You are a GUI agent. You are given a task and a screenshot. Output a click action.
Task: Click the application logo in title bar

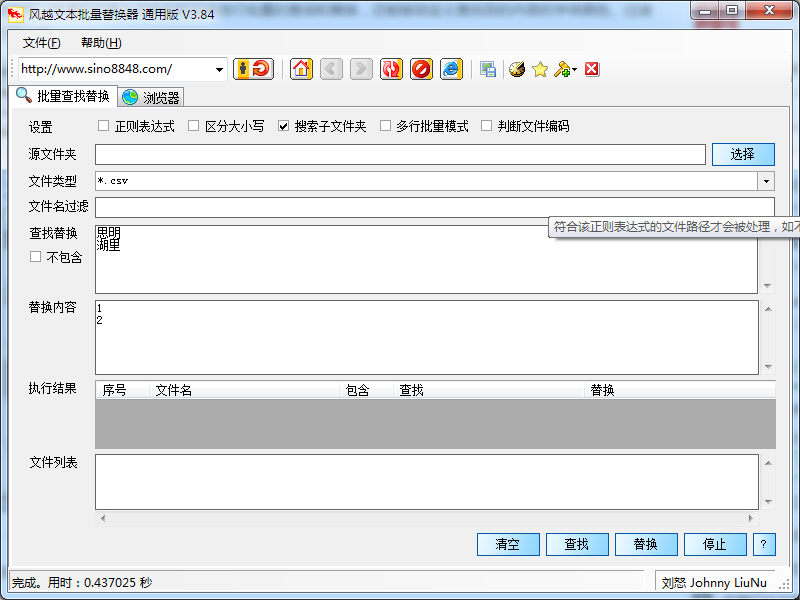(16, 14)
